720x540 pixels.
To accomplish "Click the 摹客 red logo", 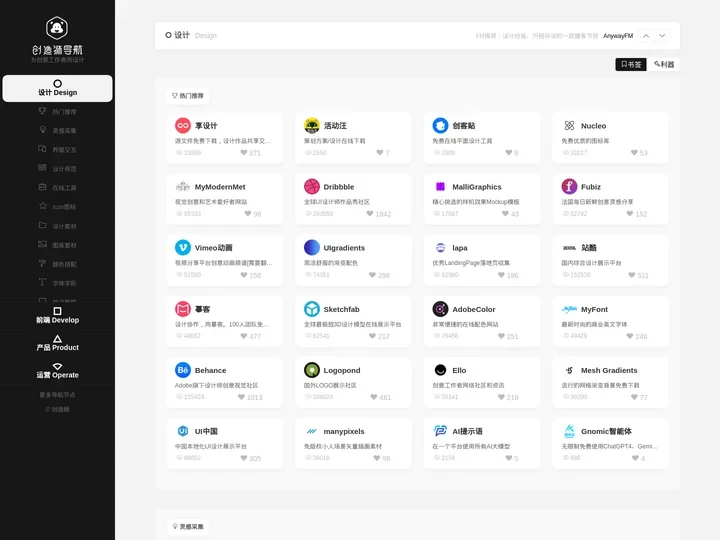I will 183,309.
